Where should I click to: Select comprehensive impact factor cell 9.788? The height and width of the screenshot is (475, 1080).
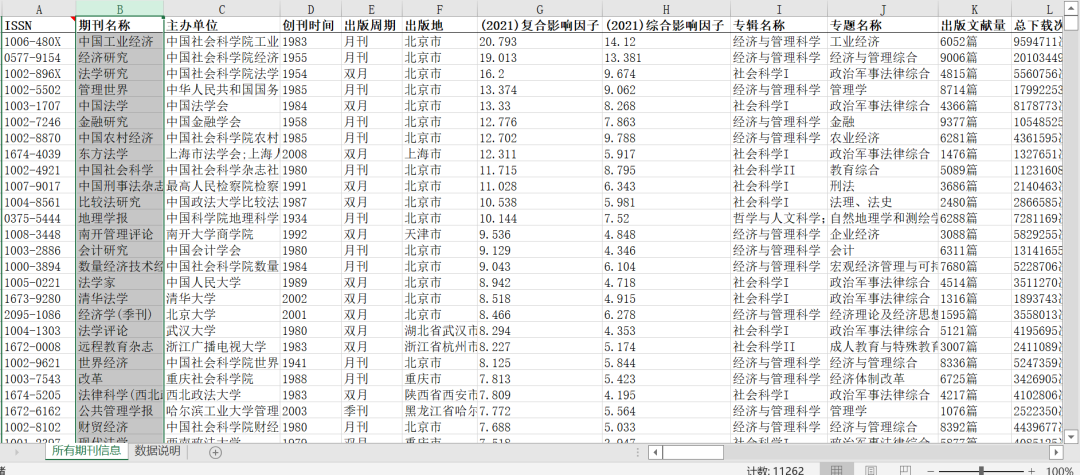666,138
